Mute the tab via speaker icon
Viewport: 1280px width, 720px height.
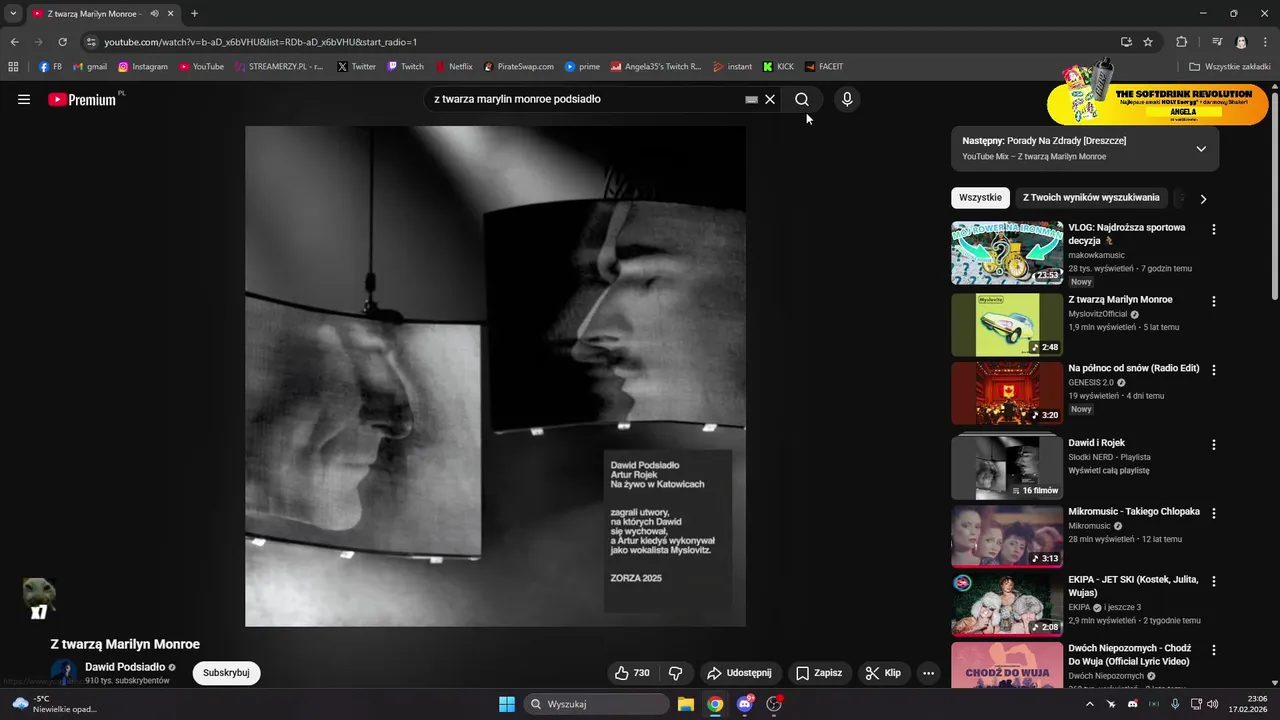155,13
